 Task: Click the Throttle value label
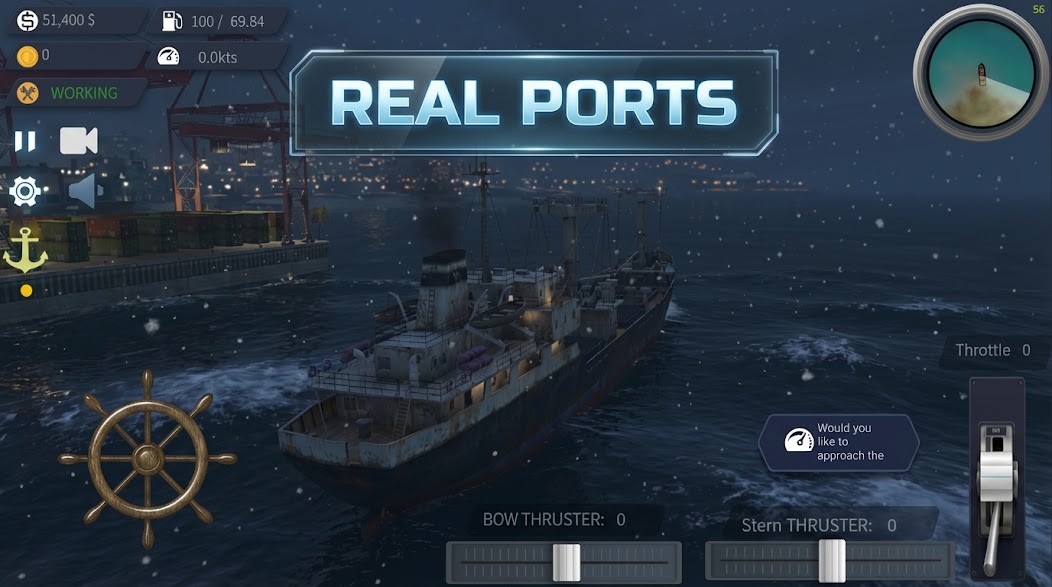[992, 350]
